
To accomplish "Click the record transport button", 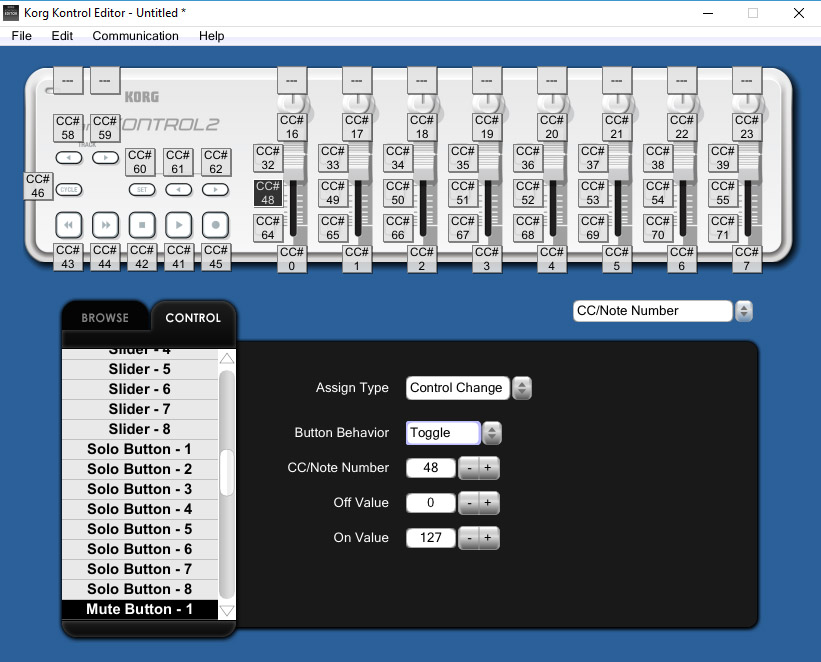I will click(x=215, y=225).
